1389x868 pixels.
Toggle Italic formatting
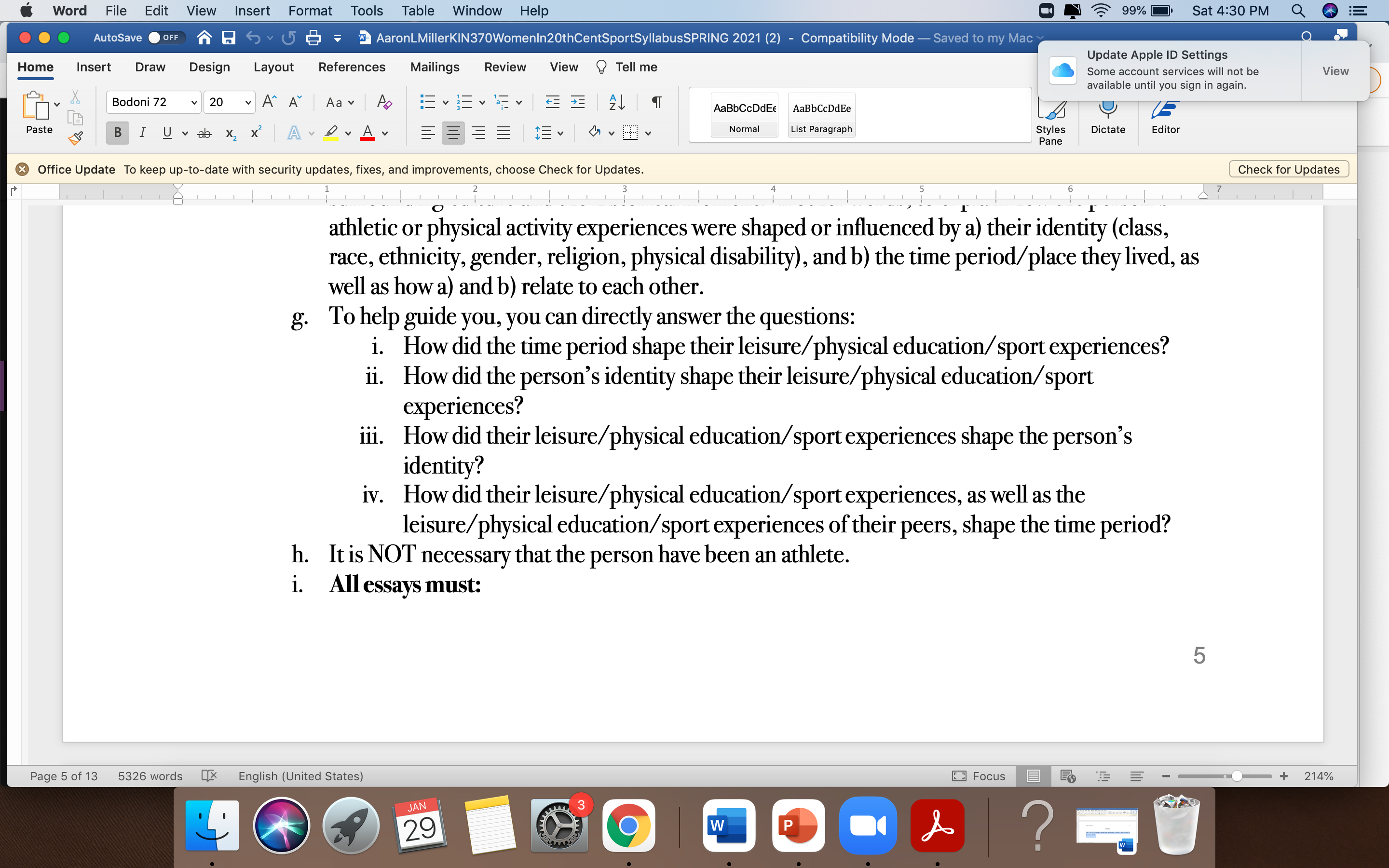pyautogui.click(x=142, y=133)
